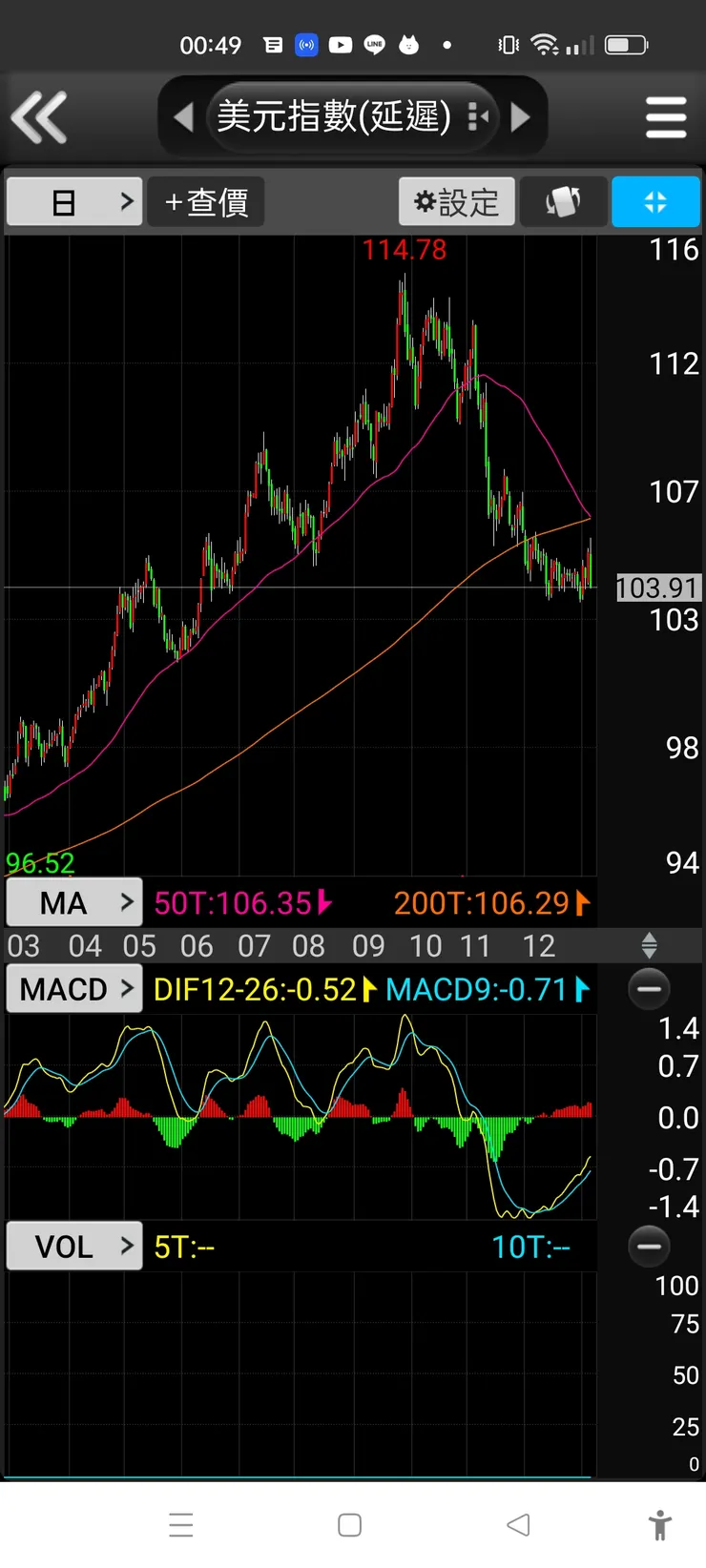Switch to next symbol with right arrow
706x1568 pixels.
tap(521, 117)
